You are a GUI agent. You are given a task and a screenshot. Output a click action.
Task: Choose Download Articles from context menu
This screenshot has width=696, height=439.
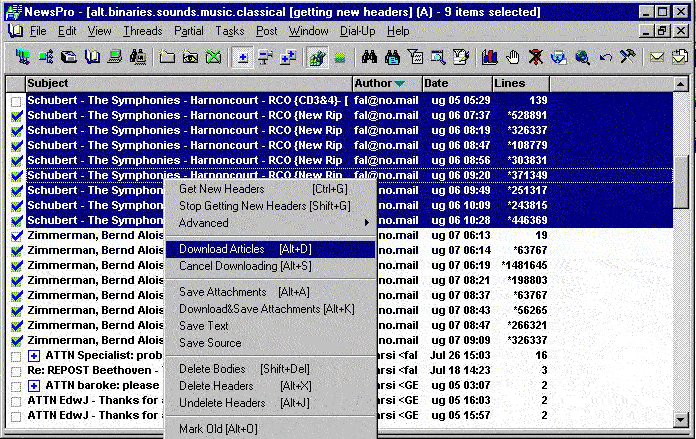222,249
